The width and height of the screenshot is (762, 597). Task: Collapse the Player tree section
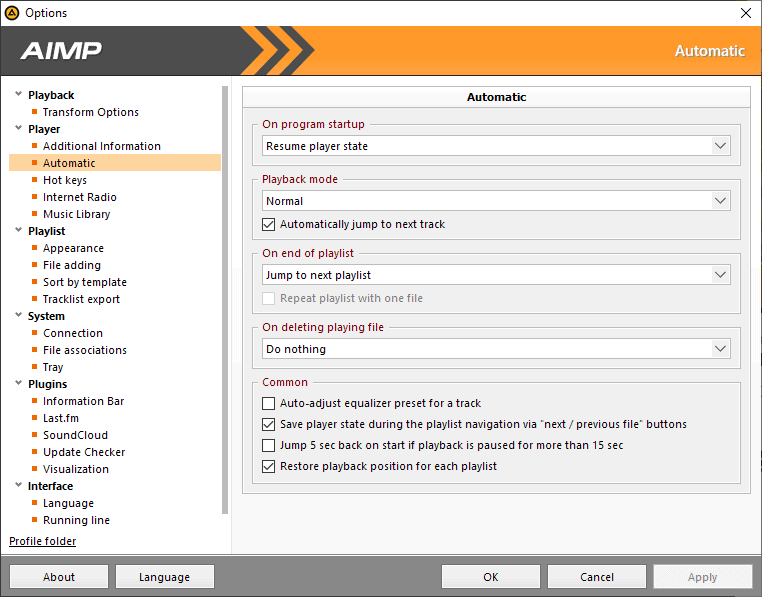(18, 128)
